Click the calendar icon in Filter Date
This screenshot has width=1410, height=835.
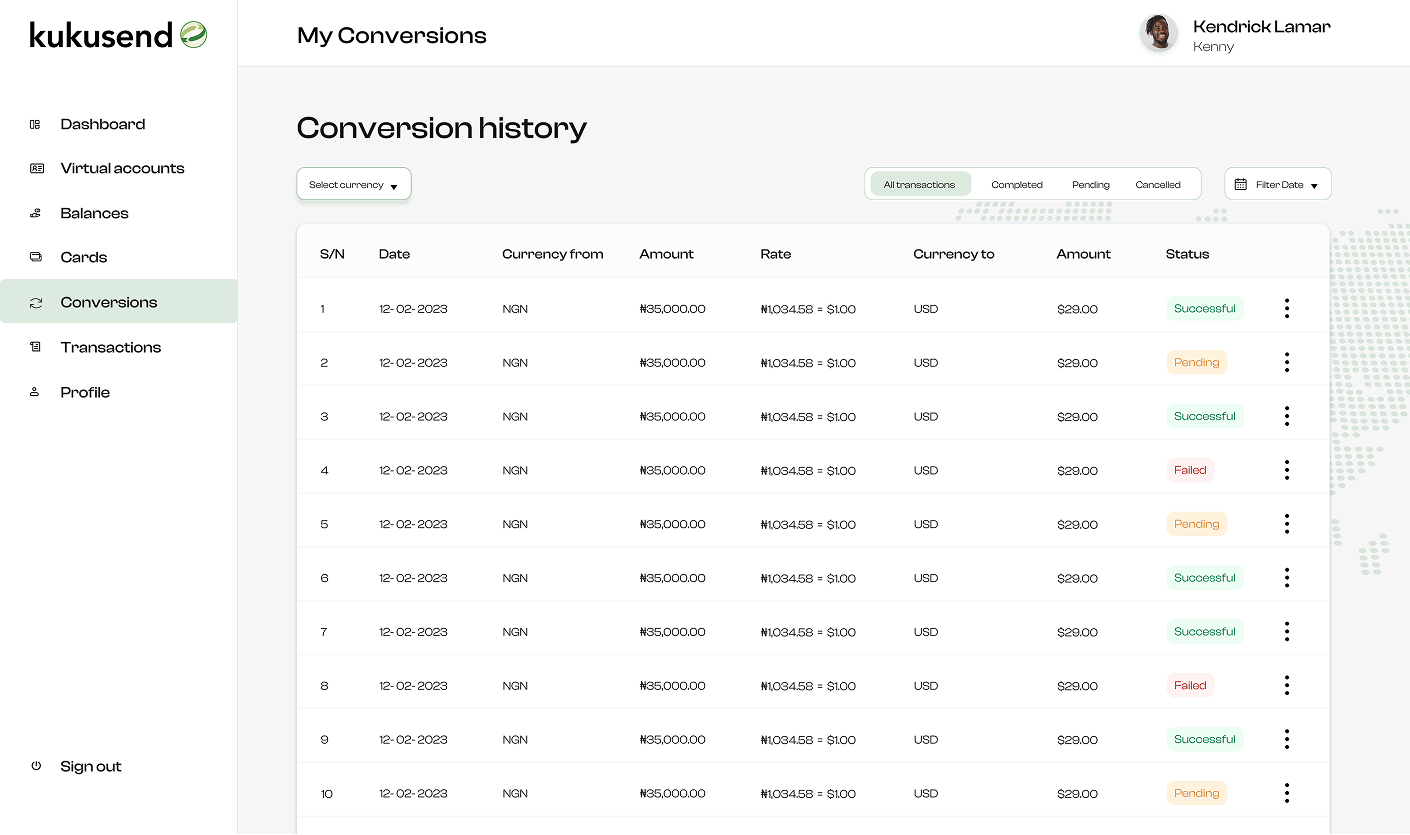[x=1243, y=183]
